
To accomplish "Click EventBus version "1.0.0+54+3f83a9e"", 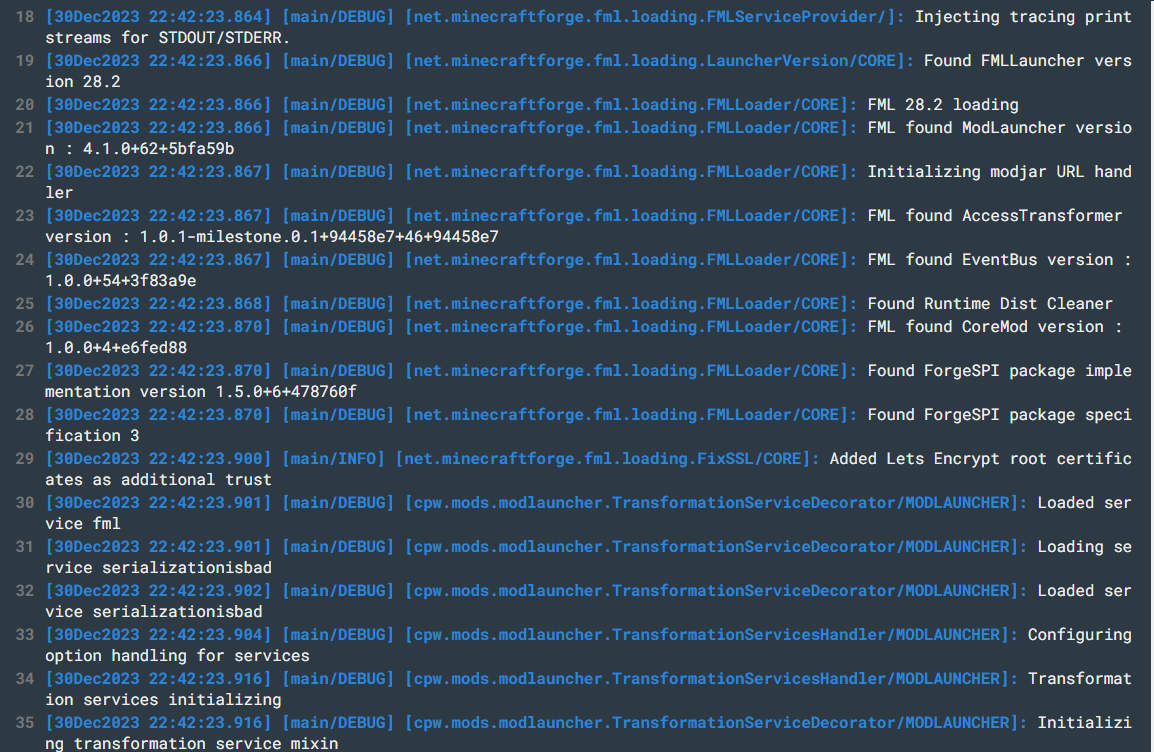I will coord(121,281).
